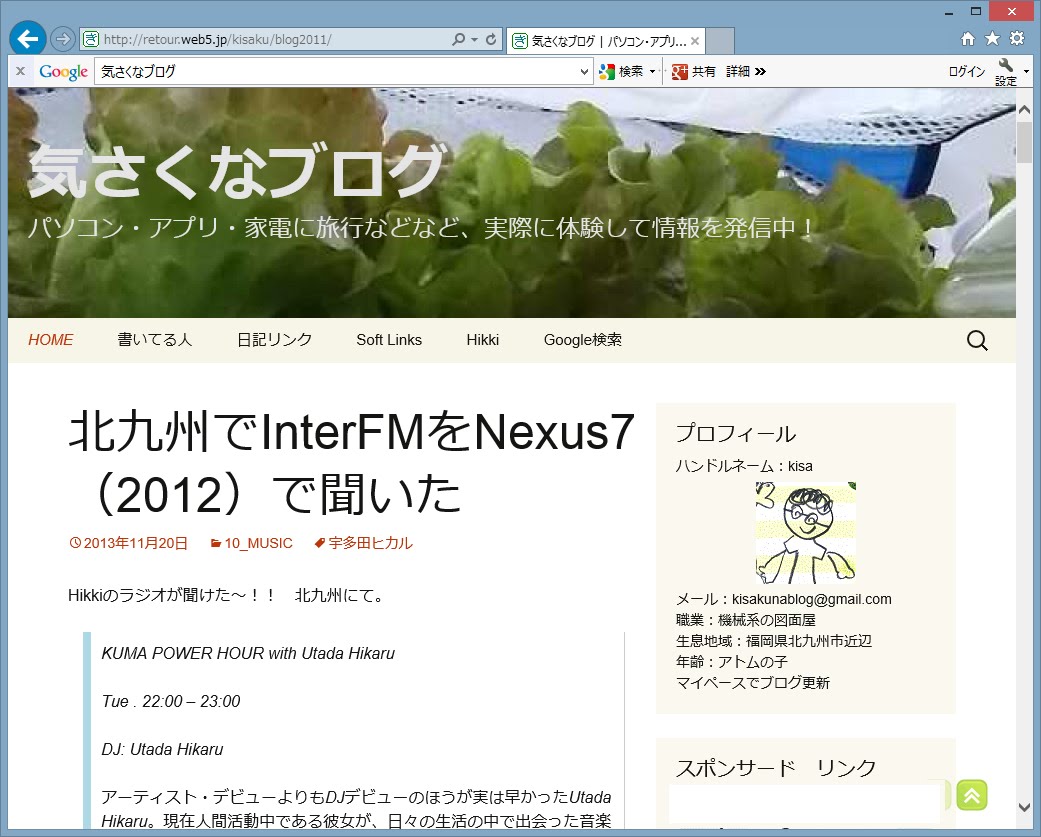
Task: Open browser Tools gear icon
Action: coord(1017,38)
